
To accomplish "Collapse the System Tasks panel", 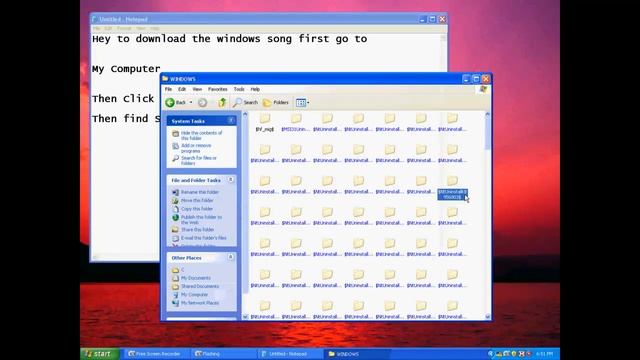I will pyautogui.click(x=231, y=120).
